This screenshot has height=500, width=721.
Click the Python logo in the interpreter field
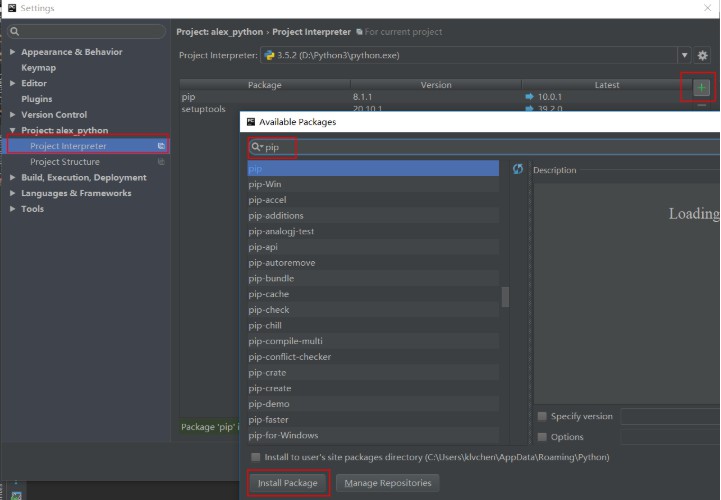(269, 55)
